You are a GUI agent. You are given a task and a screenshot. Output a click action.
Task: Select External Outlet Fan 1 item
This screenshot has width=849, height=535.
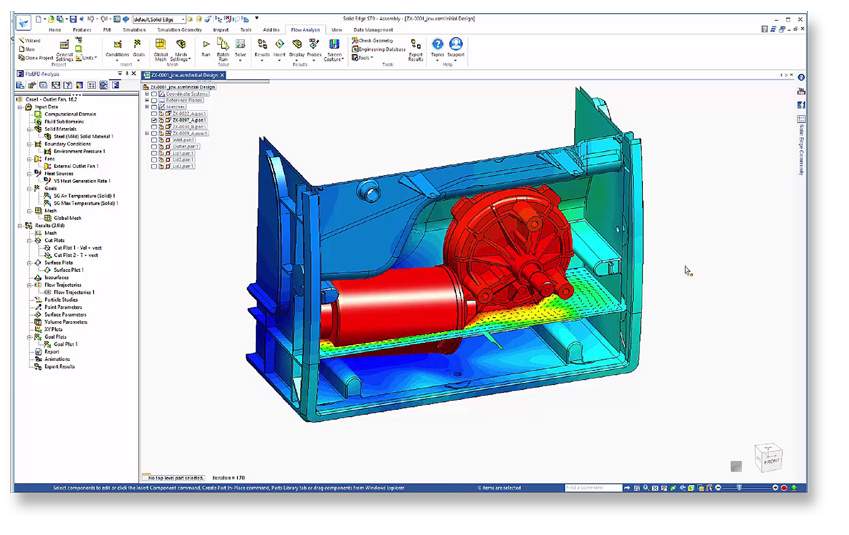[x=76, y=166]
